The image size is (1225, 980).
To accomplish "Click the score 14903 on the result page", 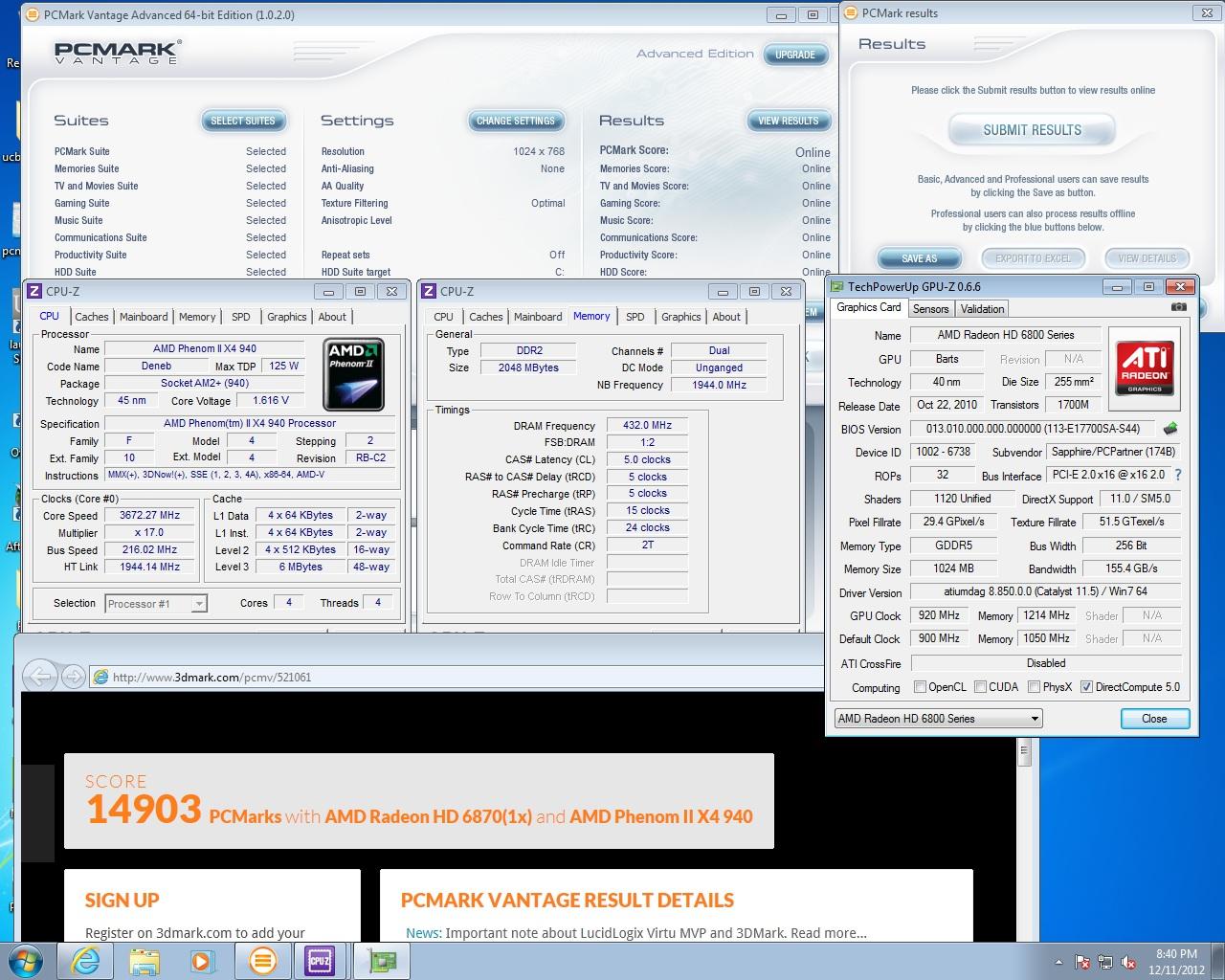I will (144, 810).
